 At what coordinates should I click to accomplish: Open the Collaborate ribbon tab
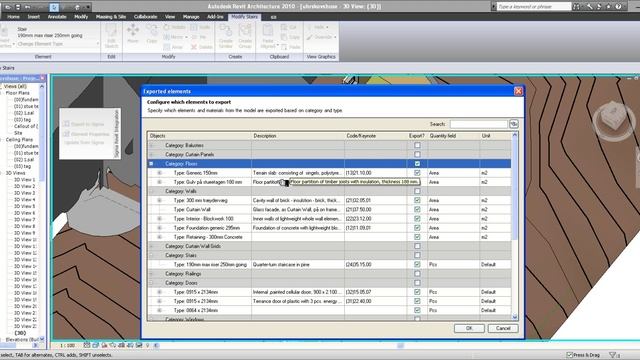[145, 17]
